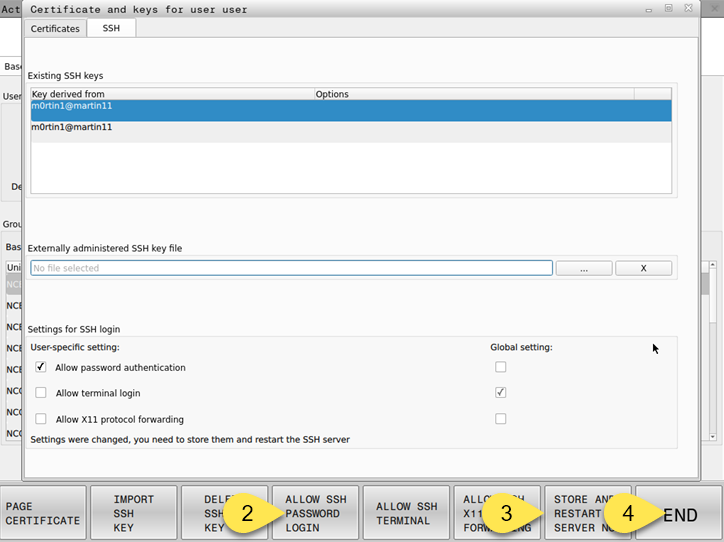
Task: Minimize the certificate and keys dialog
Action: click(x=649, y=9)
